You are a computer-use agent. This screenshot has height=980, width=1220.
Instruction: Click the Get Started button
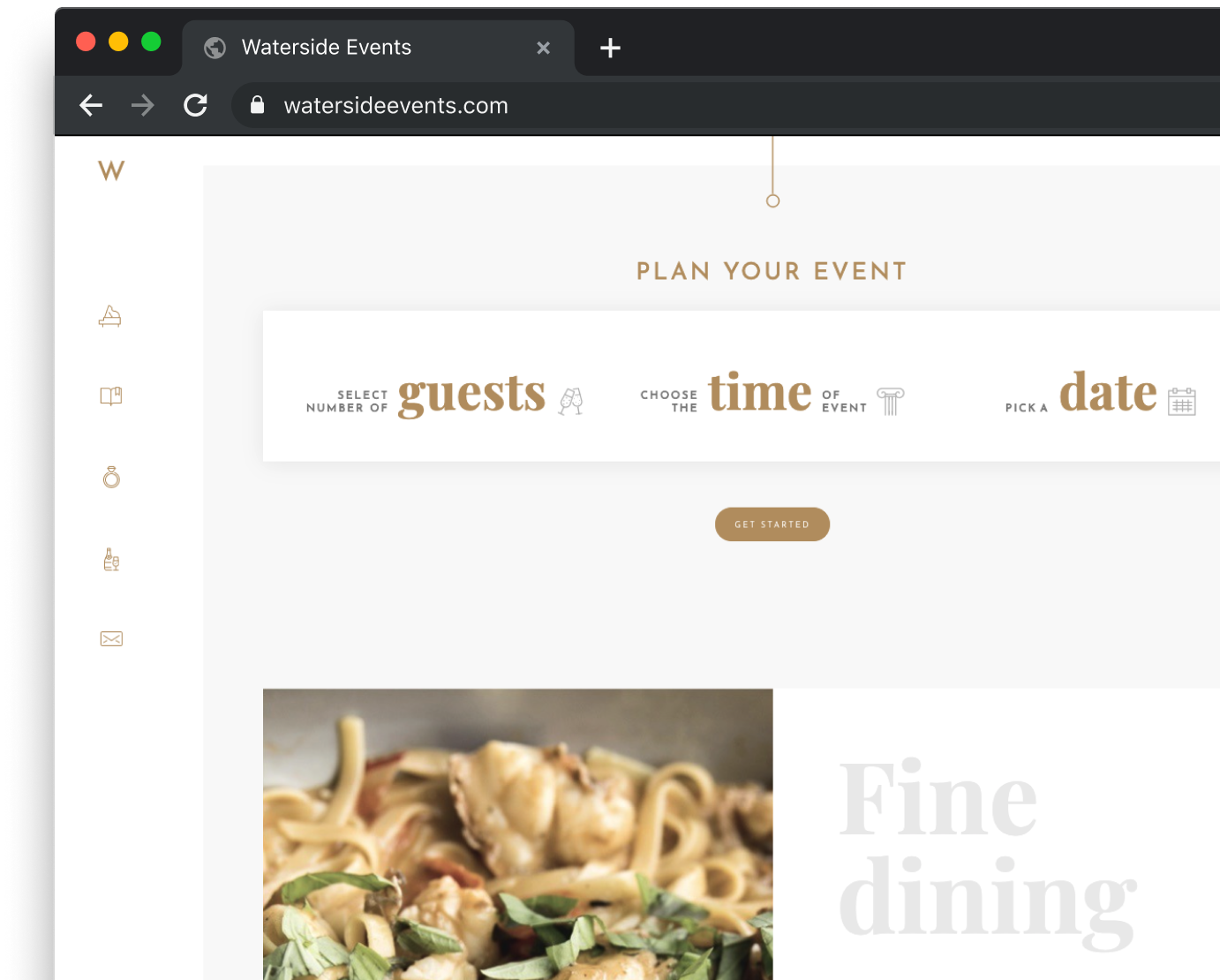click(x=772, y=524)
